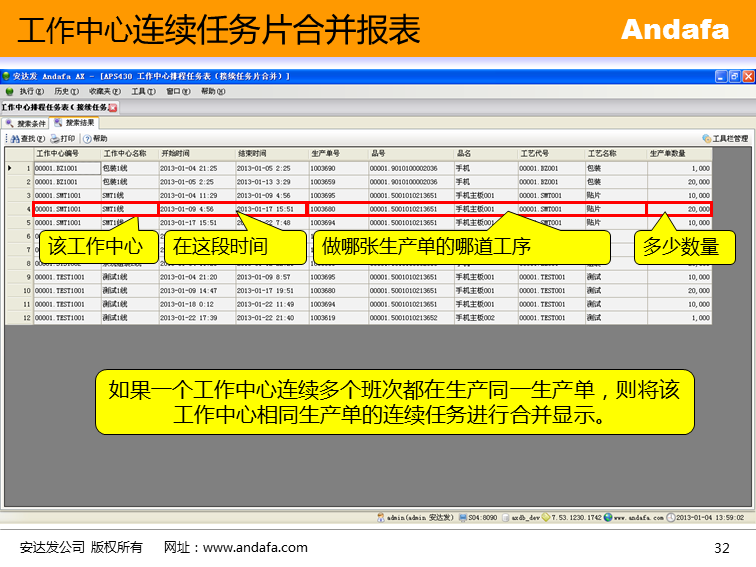Switch to the 搜索条件 tab
Screen dimensions: 756x567
tap(27, 124)
